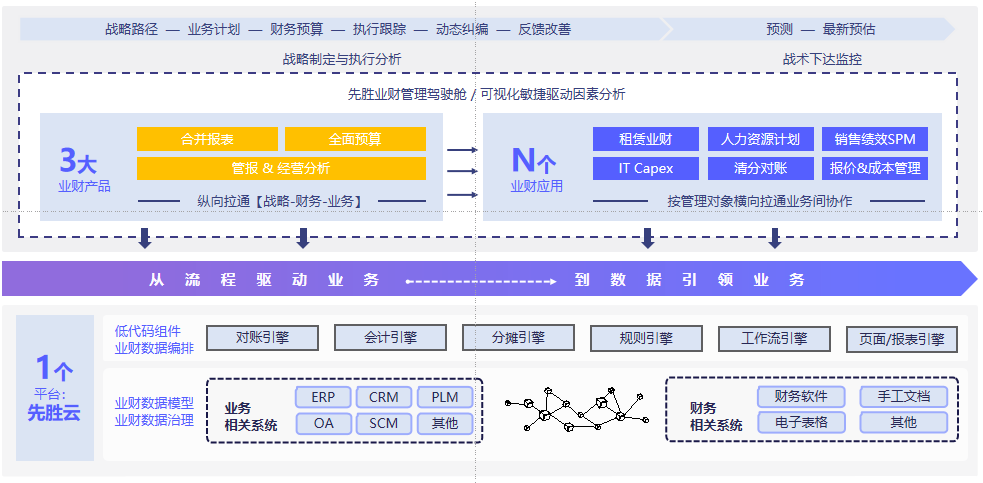Click the 财务软件 box
Viewport: 983px width, 483px height.
click(x=801, y=397)
